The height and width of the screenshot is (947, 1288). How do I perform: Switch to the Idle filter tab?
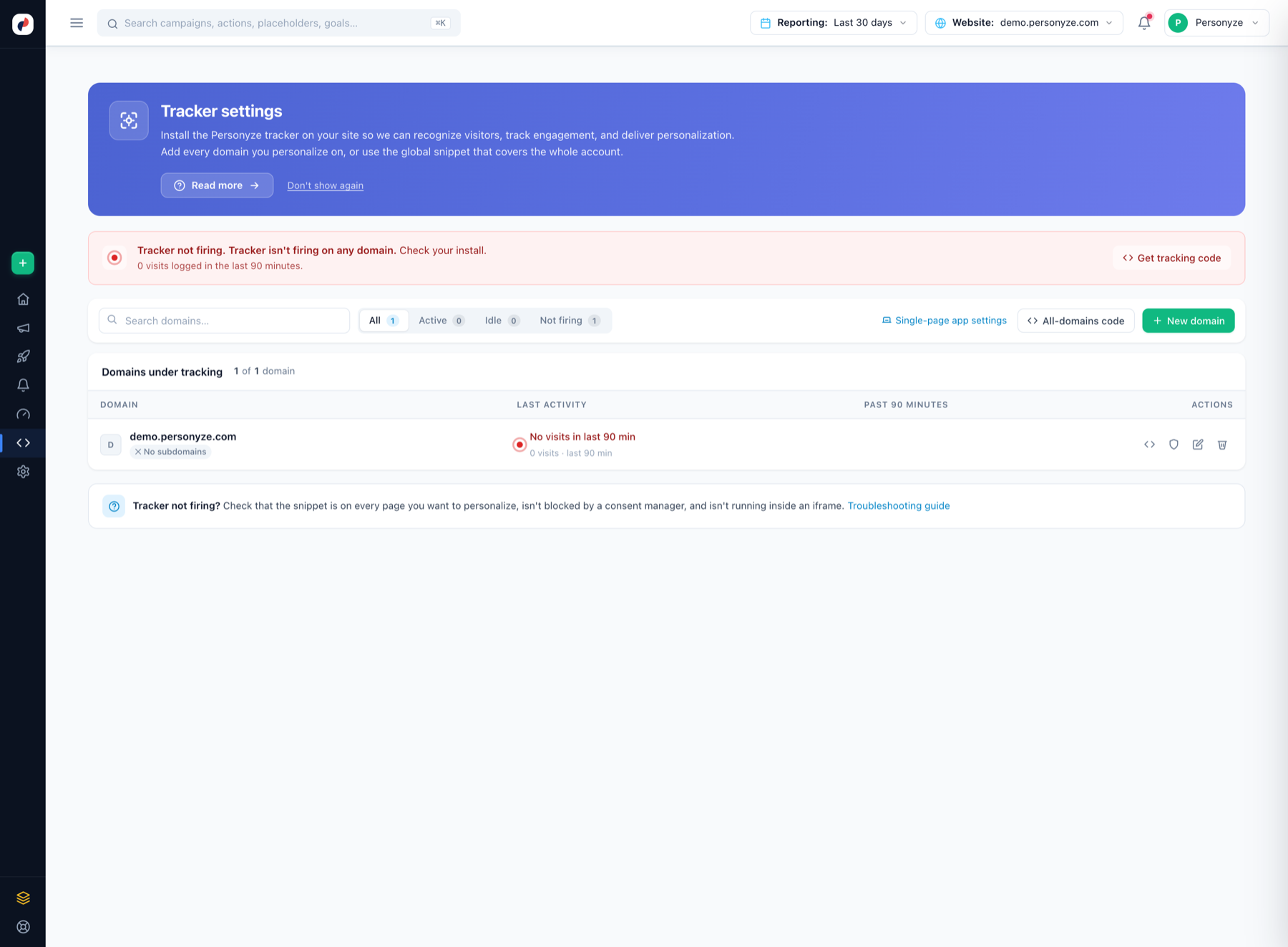(x=502, y=321)
